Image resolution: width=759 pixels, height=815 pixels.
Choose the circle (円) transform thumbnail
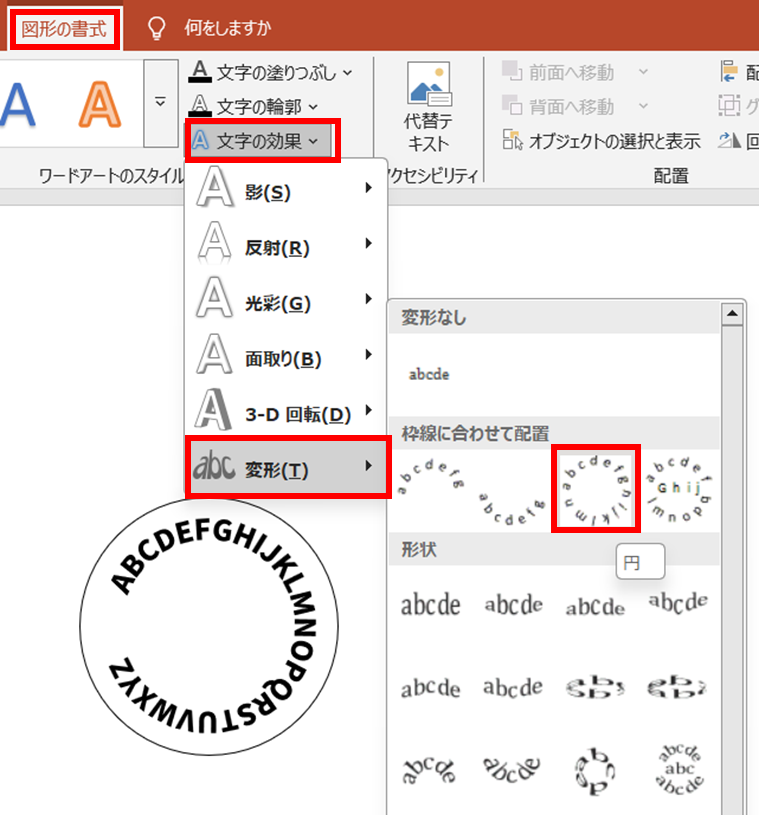pyautogui.click(x=596, y=489)
